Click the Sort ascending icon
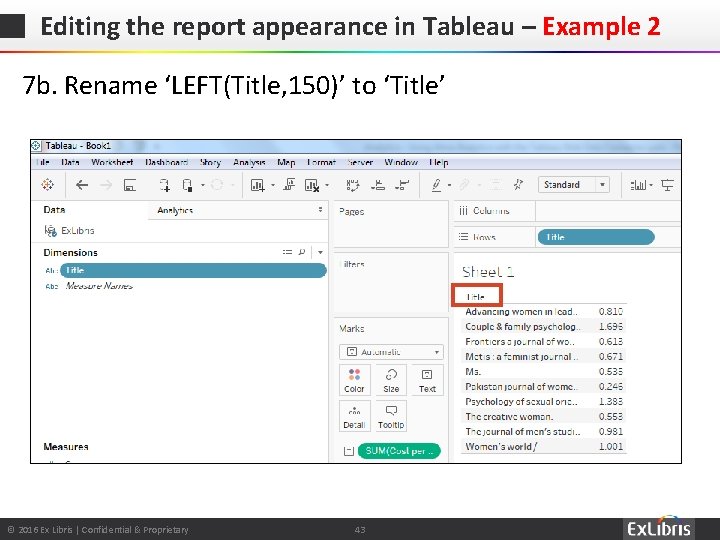 (x=378, y=185)
